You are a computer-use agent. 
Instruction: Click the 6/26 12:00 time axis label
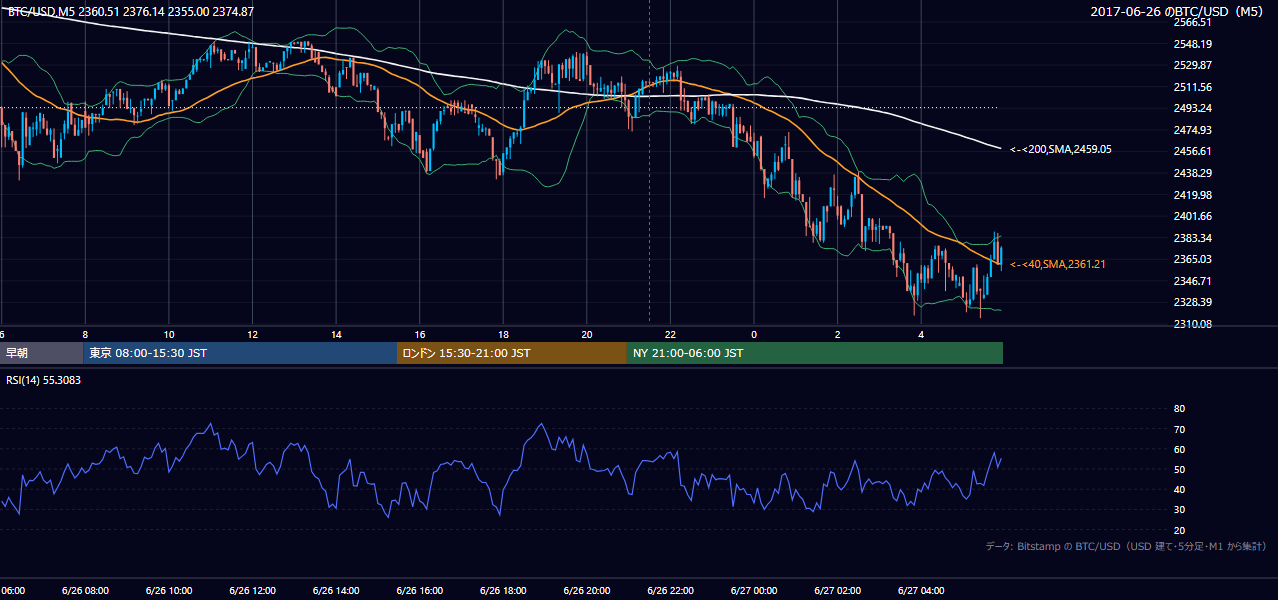point(252,591)
